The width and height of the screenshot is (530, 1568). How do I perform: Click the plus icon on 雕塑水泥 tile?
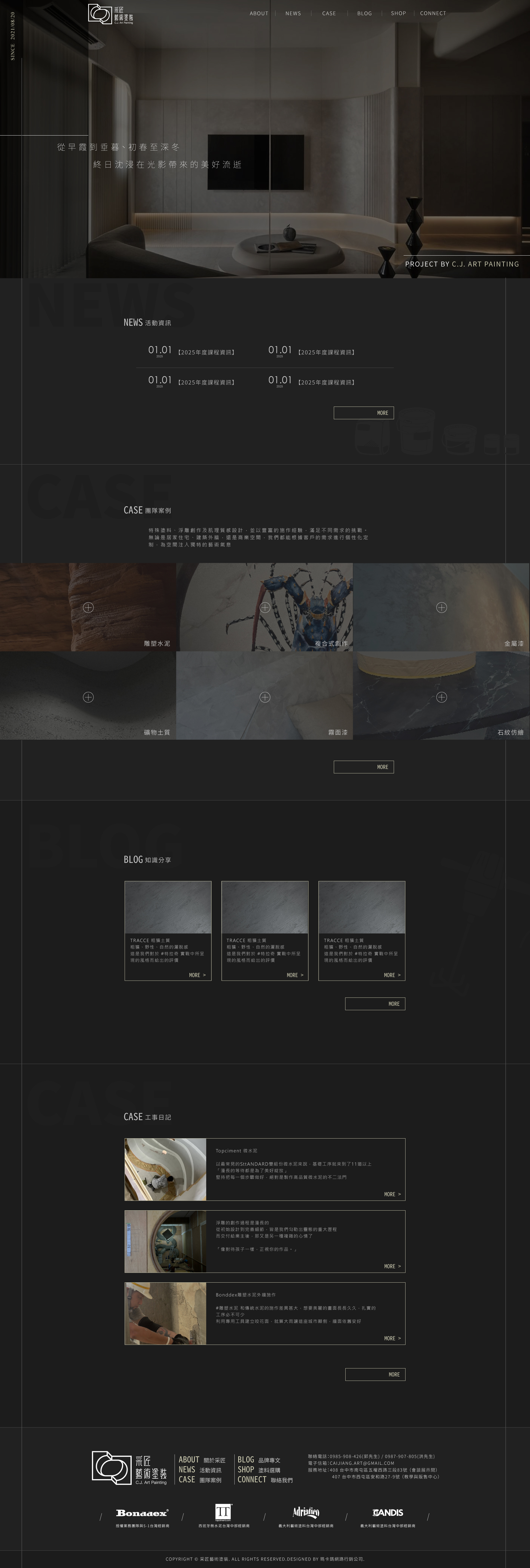(x=88, y=607)
